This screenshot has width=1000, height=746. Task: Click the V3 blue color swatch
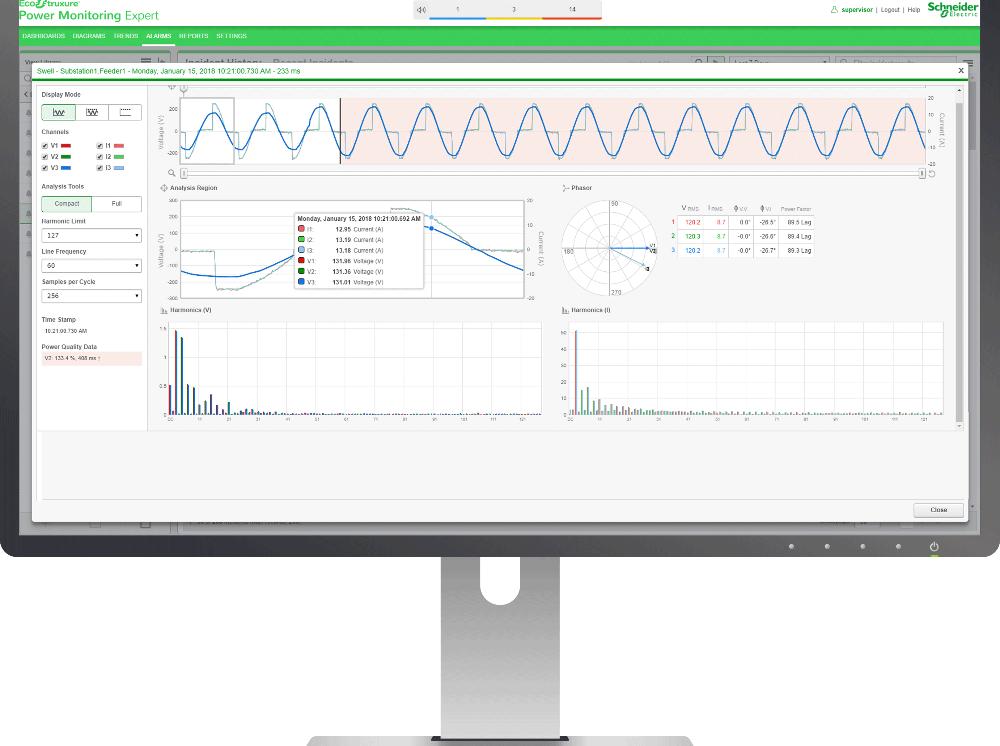pos(66,168)
